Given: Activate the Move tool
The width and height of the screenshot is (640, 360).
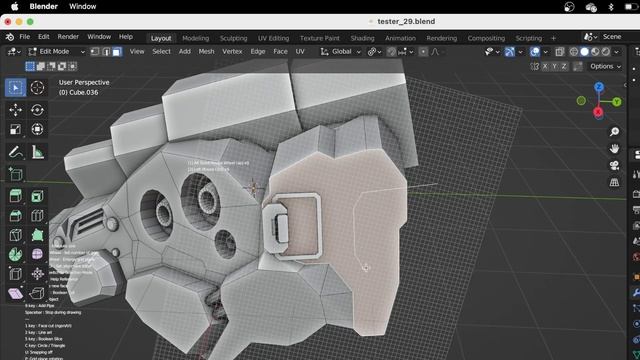Looking at the screenshot, I should click(x=16, y=110).
